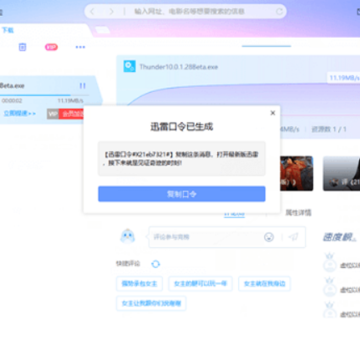Click the second crowned avatar in ranking list
Viewport: 360px width, 360px height.
point(330,287)
